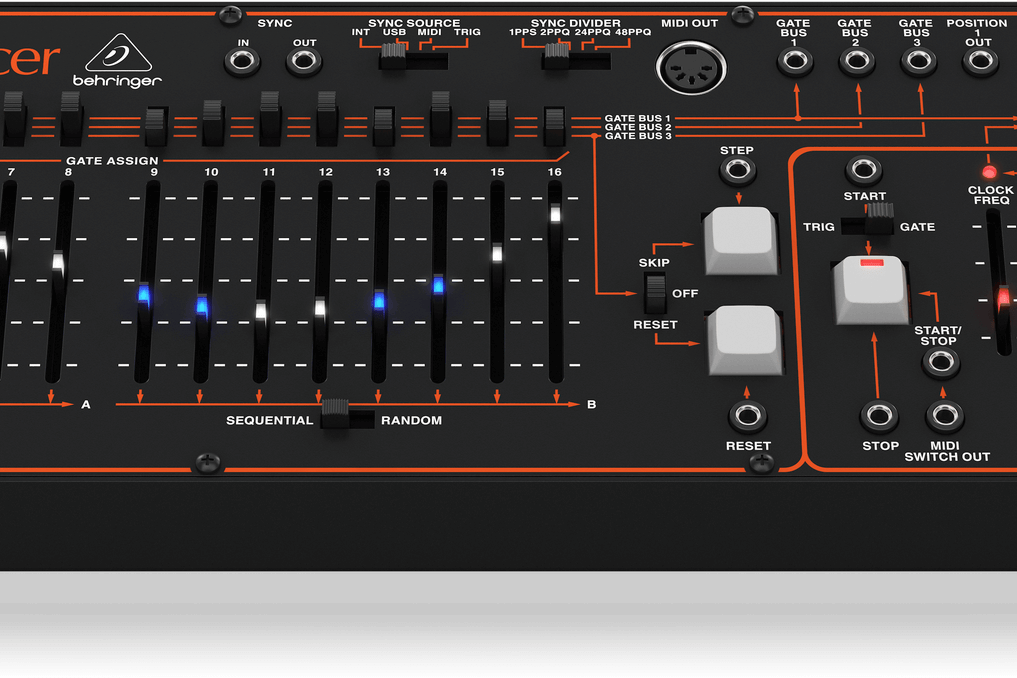Click step 10 slider cap
The image size is (1017, 678).
pyautogui.click(x=202, y=305)
